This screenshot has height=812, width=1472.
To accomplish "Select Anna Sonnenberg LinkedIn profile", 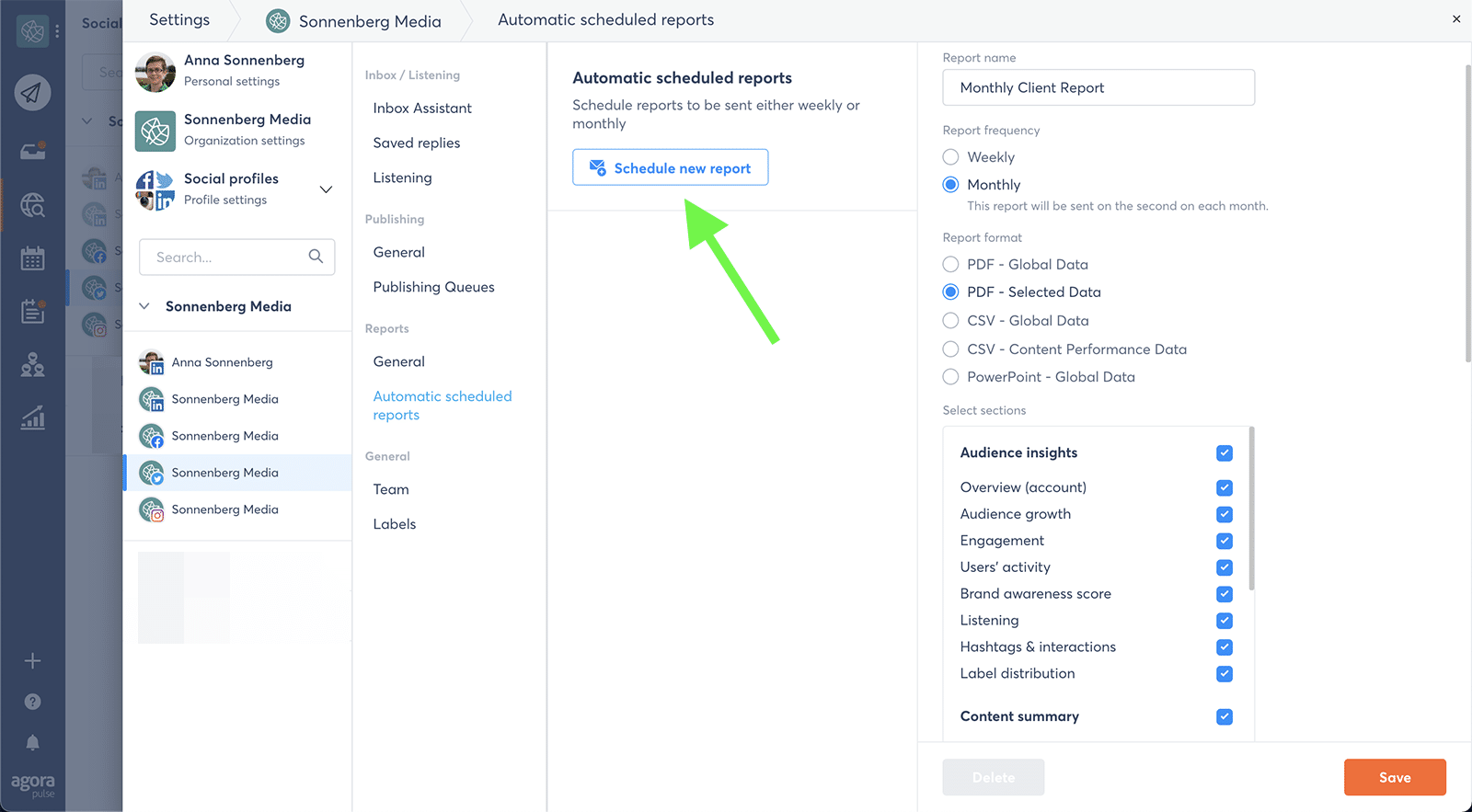I will 237,362.
